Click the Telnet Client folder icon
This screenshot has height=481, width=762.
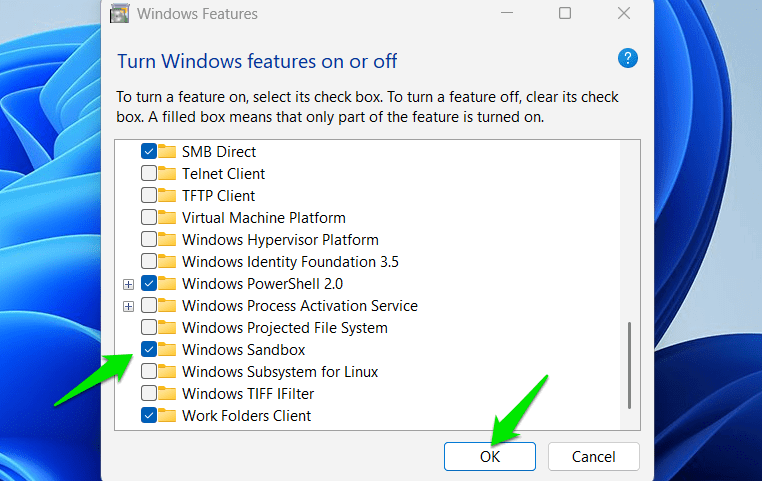(167, 174)
